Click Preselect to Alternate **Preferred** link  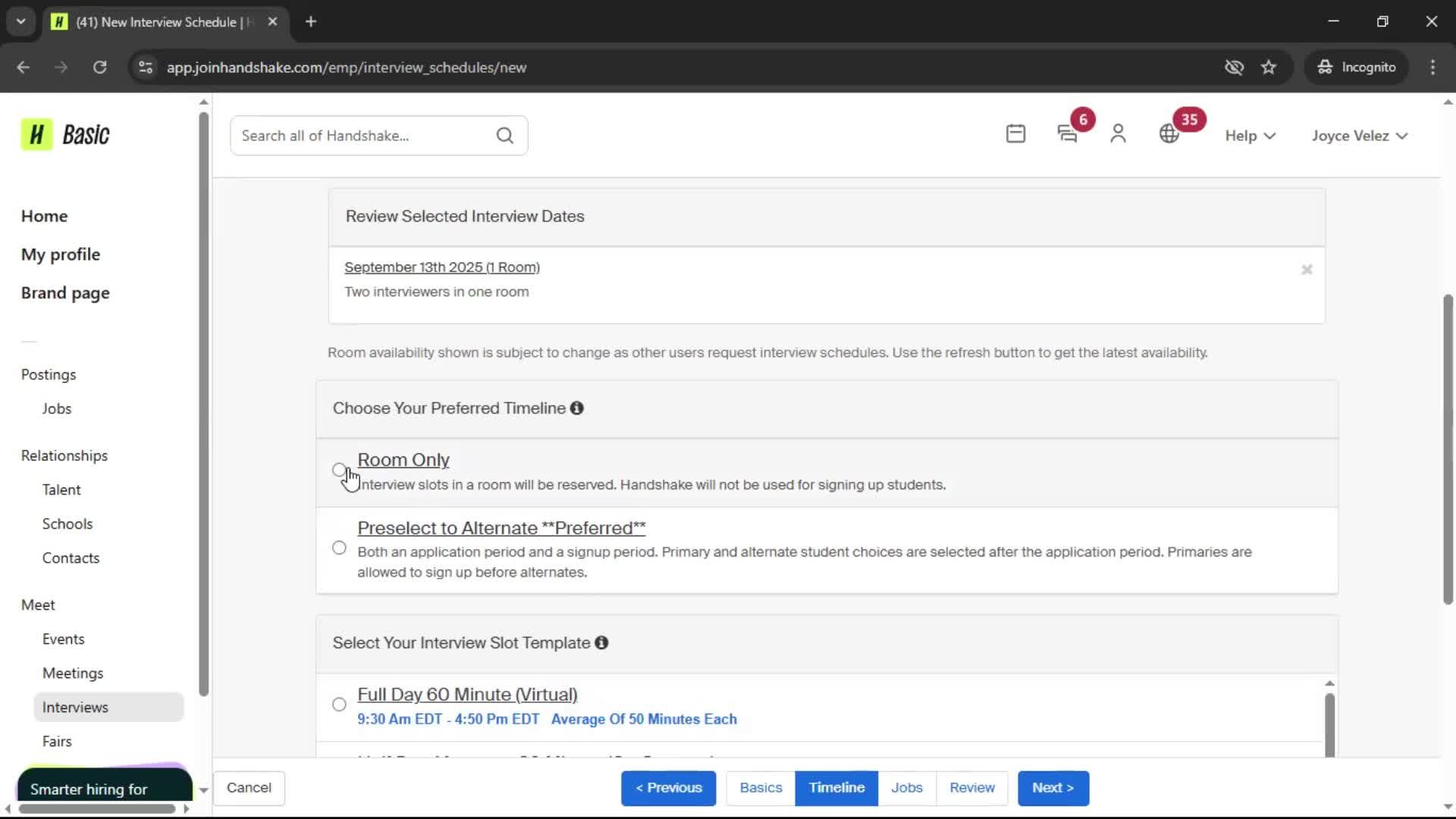[x=501, y=529]
